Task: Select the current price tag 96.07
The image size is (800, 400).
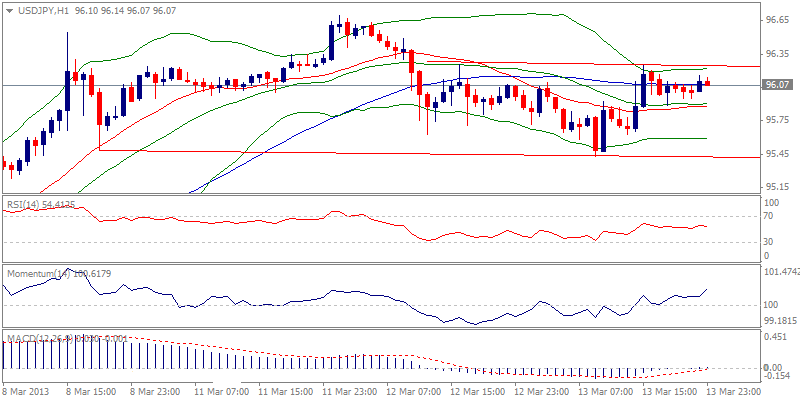Action: pos(777,86)
